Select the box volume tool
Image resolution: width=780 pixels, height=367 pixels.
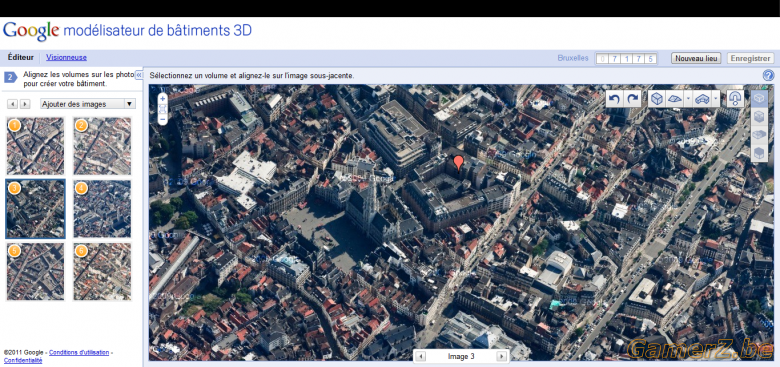[x=657, y=99]
